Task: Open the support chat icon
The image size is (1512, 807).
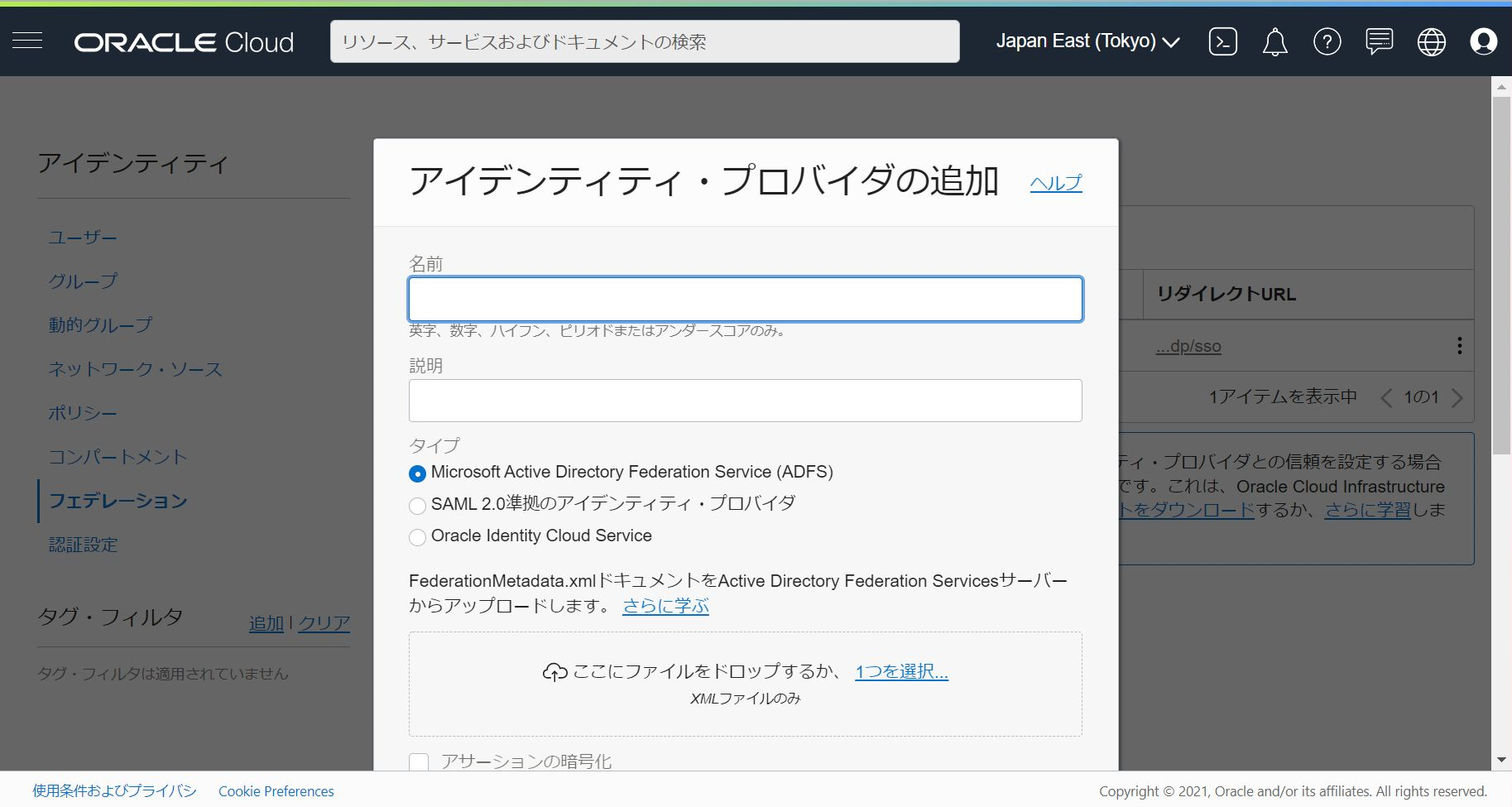Action: tap(1379, 41)
